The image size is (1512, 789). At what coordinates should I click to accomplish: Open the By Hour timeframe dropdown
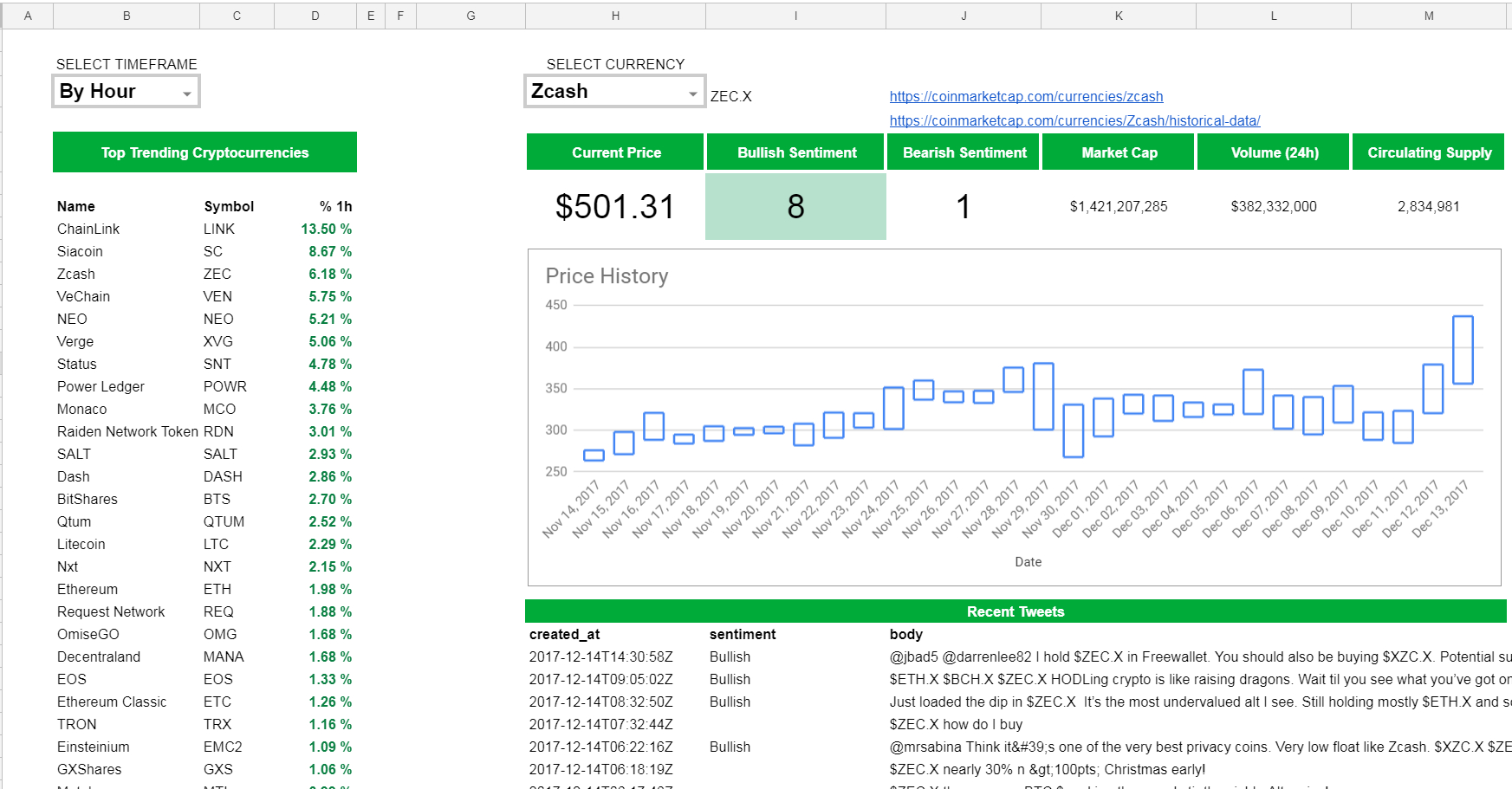[127, 92]
